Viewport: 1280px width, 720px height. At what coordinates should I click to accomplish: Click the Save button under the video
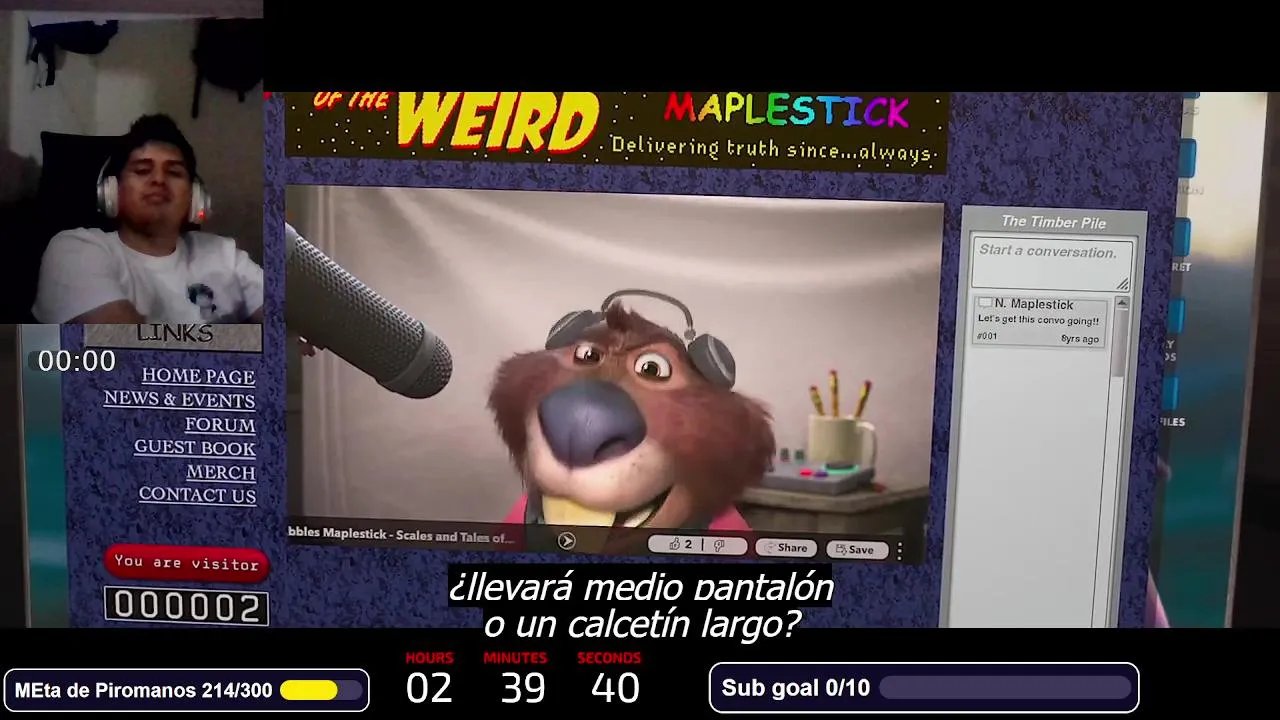(x=855, y=549)
